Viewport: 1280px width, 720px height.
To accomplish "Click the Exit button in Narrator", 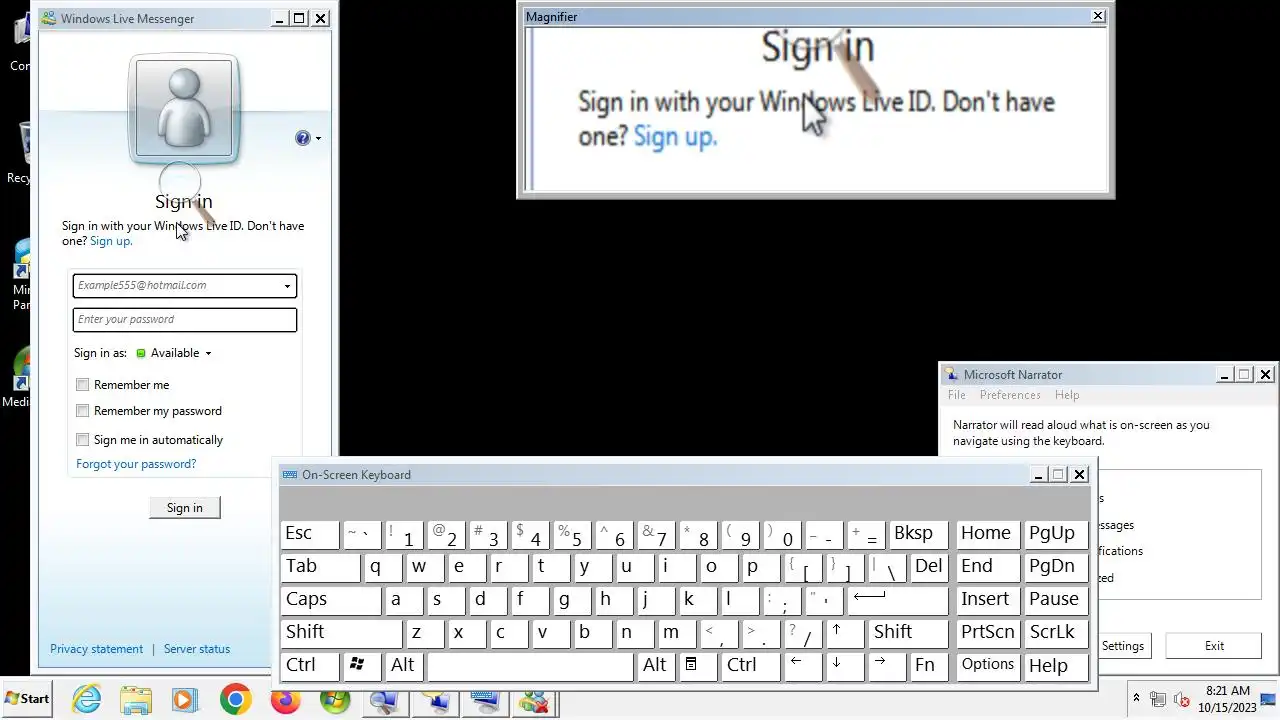I will [1214, 646].
